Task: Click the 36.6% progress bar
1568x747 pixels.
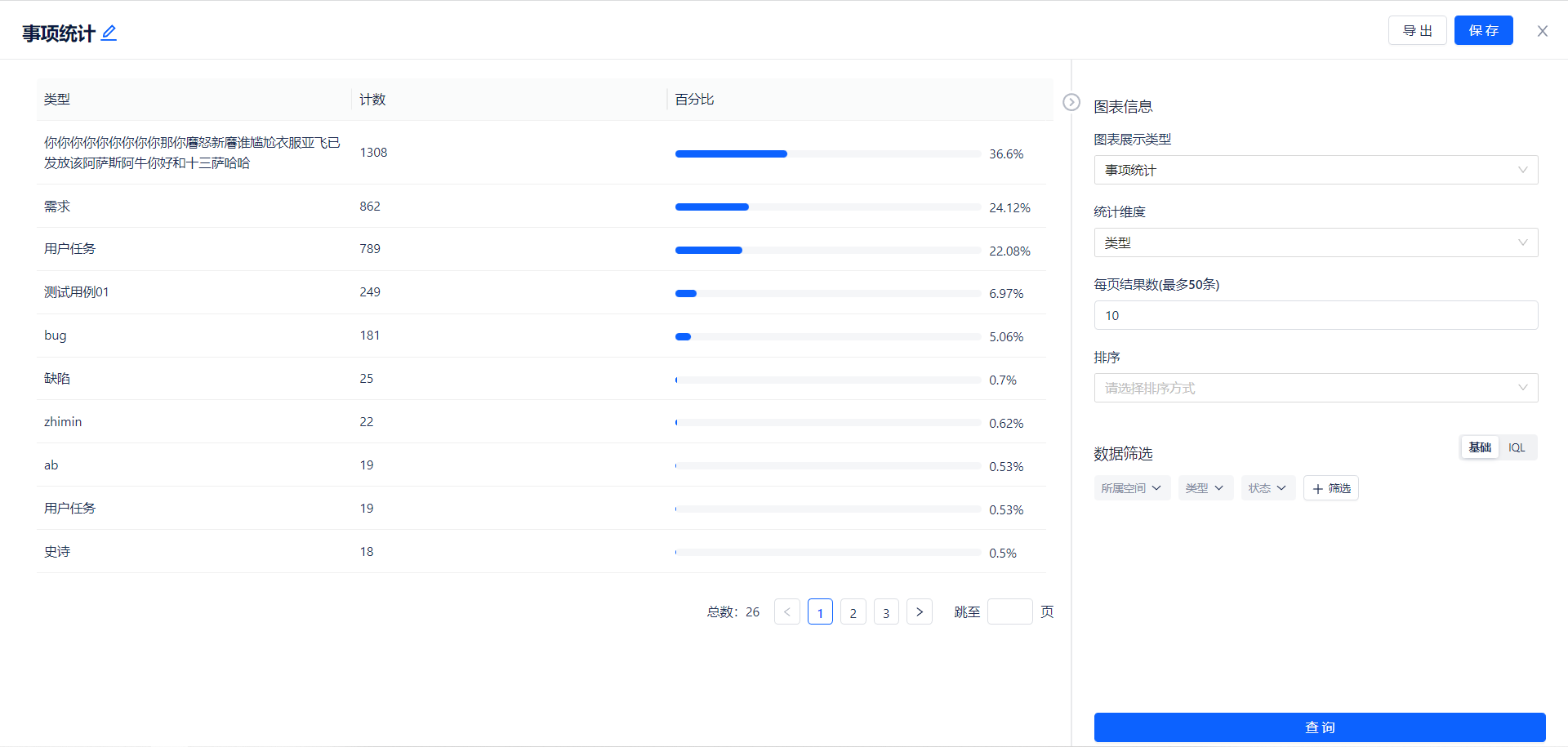Action: [828, 153]
